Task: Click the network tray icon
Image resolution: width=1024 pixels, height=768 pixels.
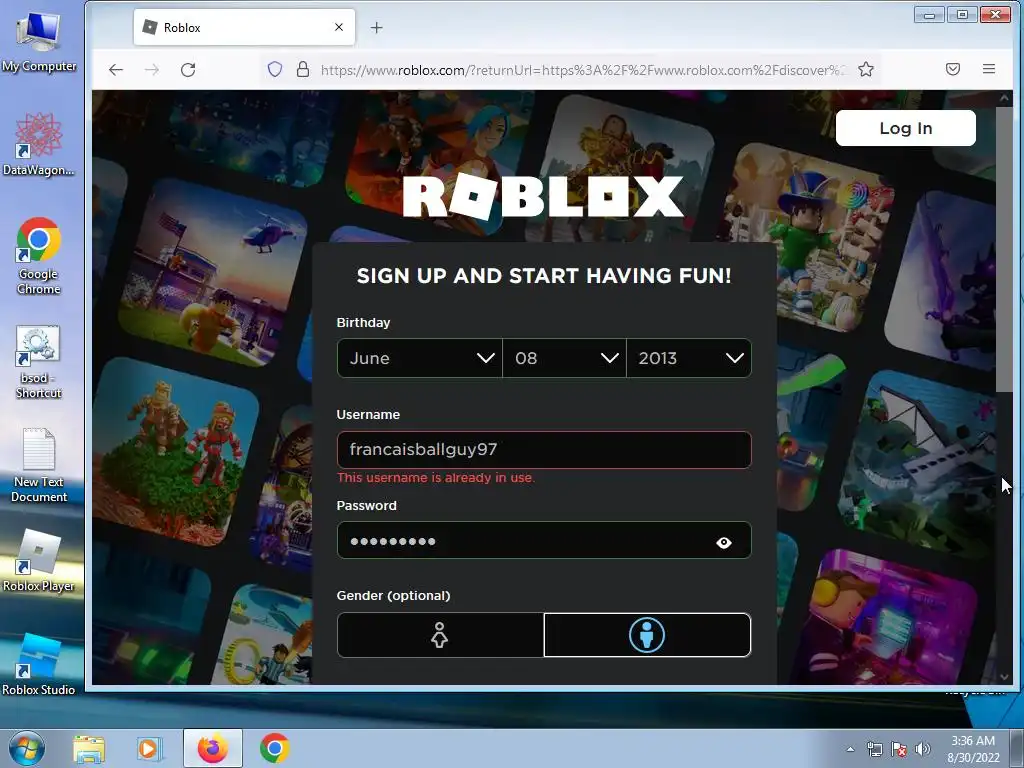Action: [x=874, y=750]
